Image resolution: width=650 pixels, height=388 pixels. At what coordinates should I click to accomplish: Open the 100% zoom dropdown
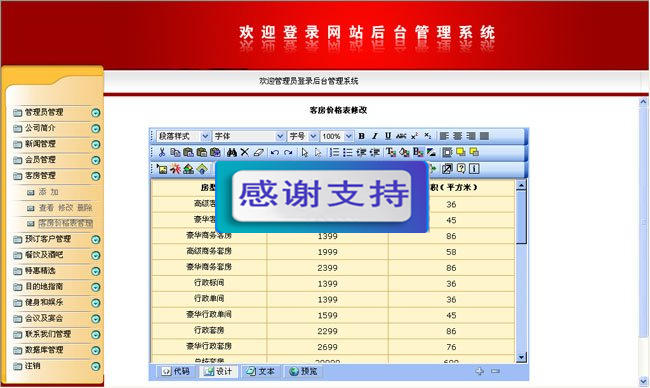pyautogui.click(x=337, y=136)
